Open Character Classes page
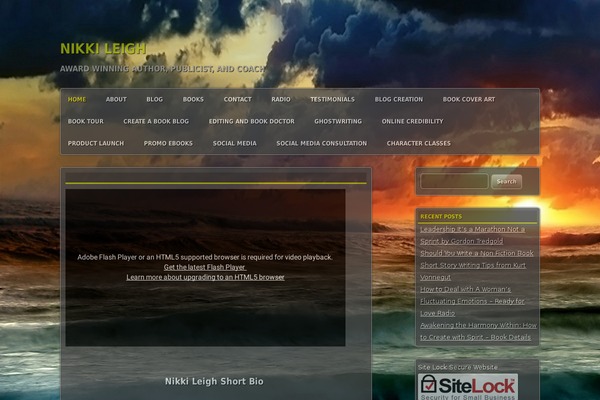The image size is (600, 400). (x=419, y=144)
